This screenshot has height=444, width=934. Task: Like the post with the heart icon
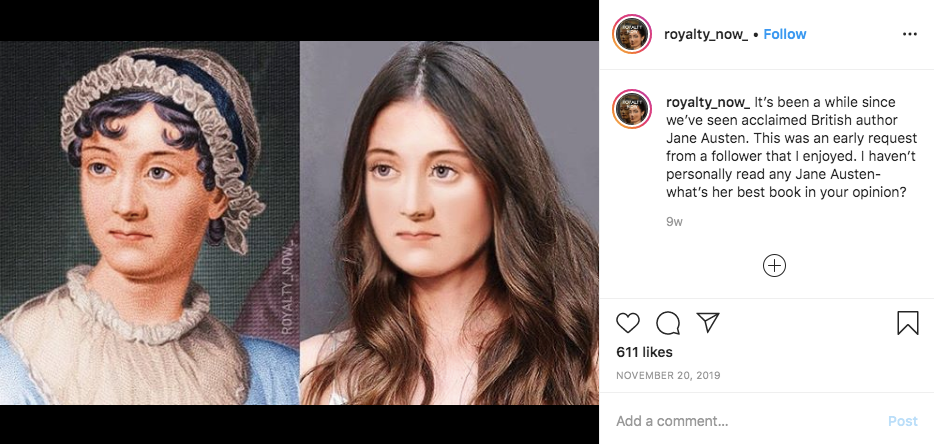click(628, 323)
